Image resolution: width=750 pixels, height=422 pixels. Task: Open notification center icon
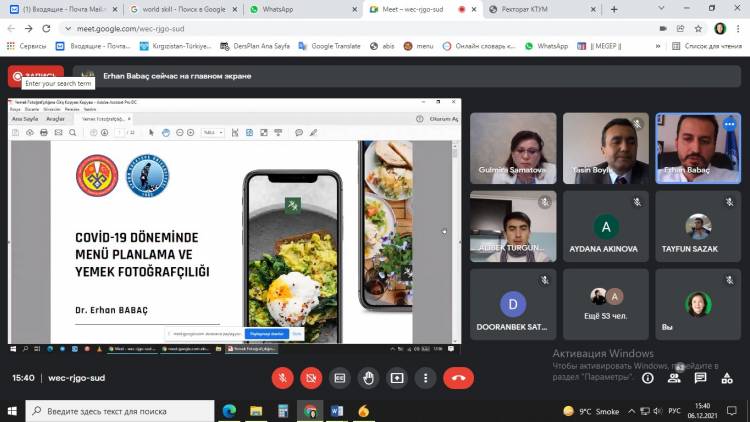click(732, 411)
